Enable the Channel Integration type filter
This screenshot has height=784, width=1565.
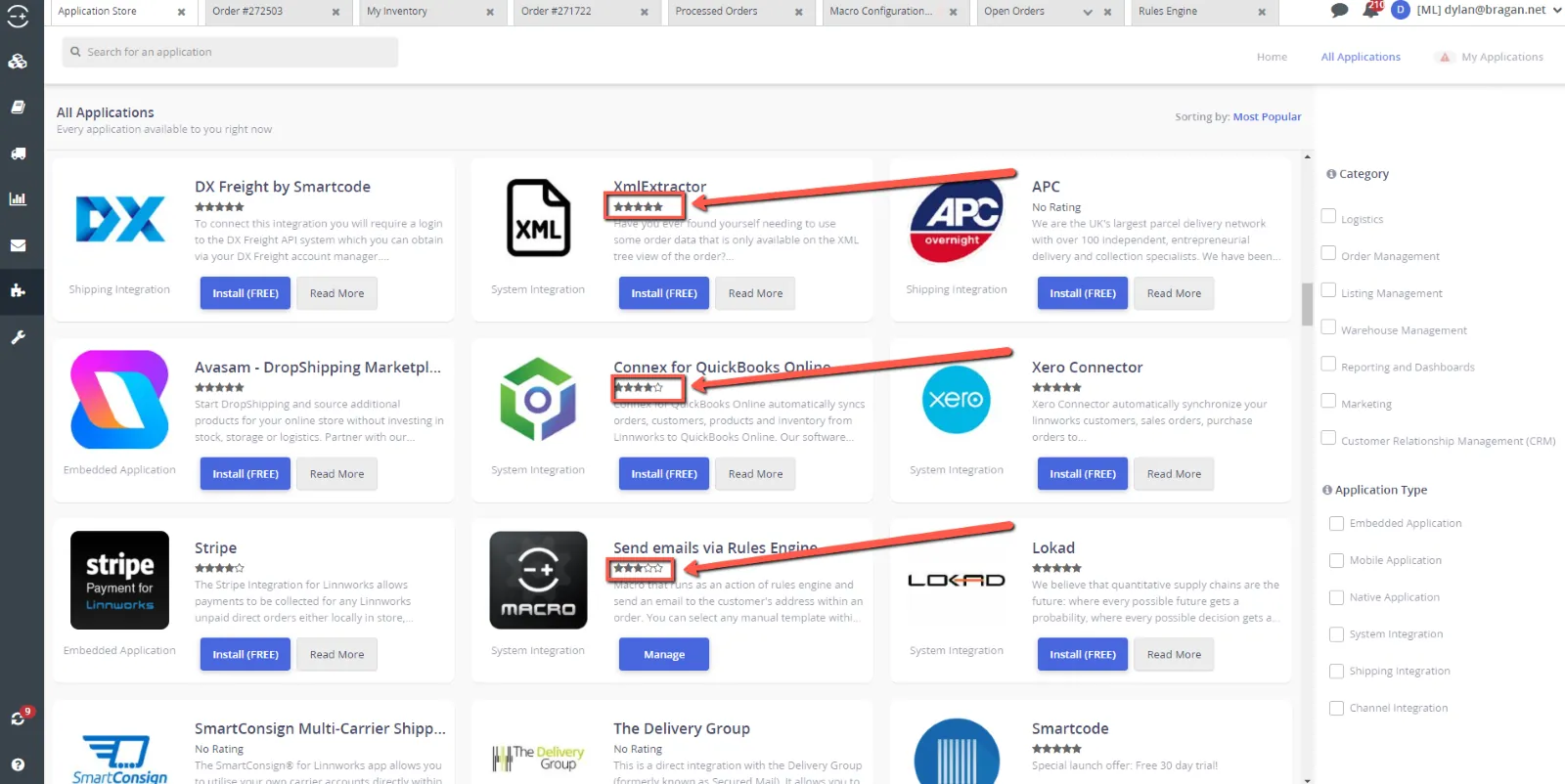(x=1336, y=709)
